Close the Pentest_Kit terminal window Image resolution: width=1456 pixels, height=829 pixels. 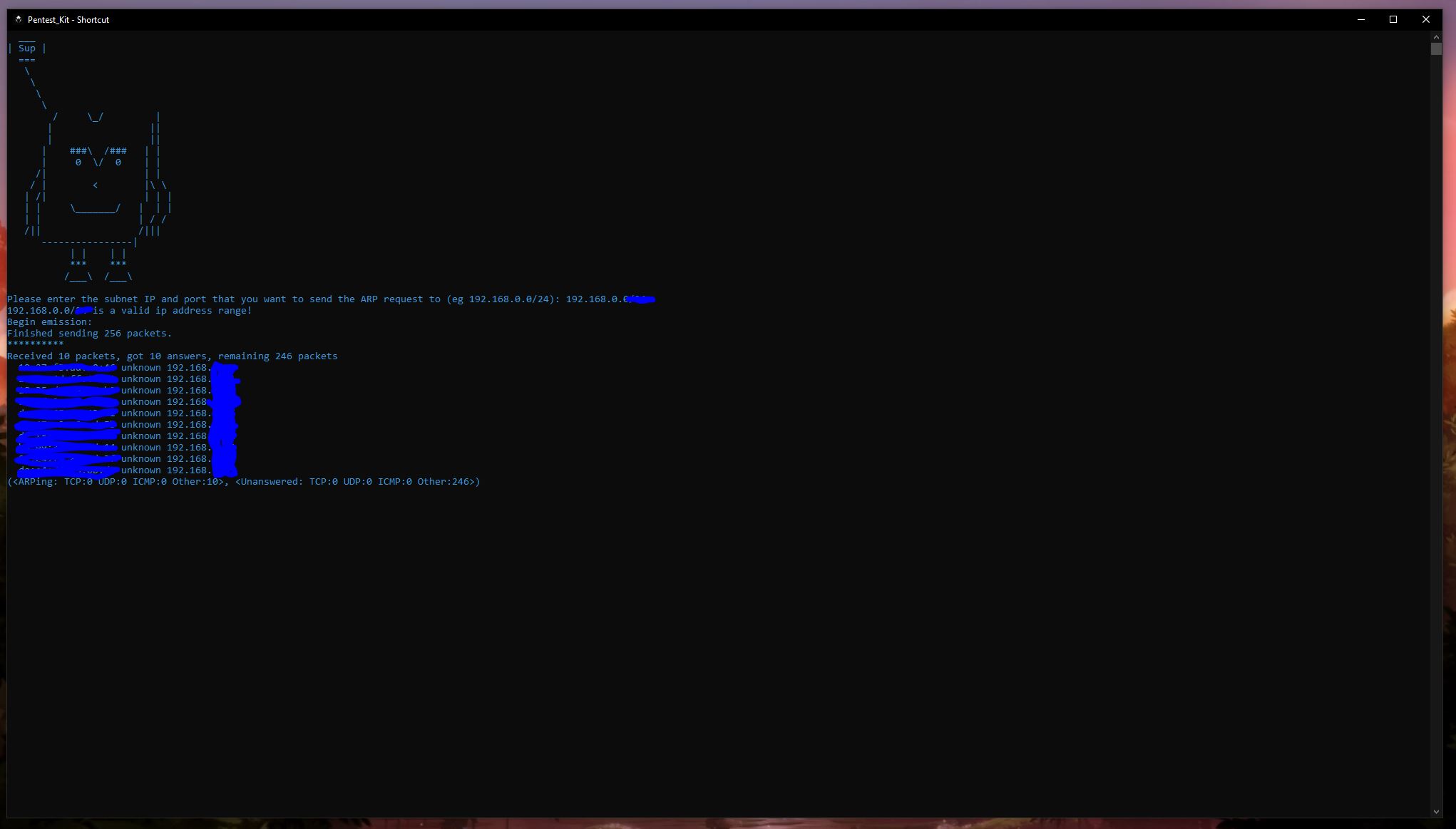point(1425,19)
